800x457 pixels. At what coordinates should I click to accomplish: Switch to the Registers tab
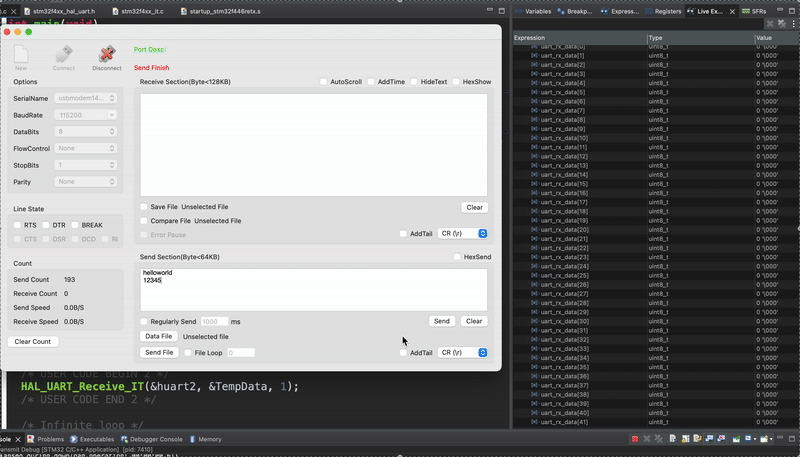(x=663, y=11)
